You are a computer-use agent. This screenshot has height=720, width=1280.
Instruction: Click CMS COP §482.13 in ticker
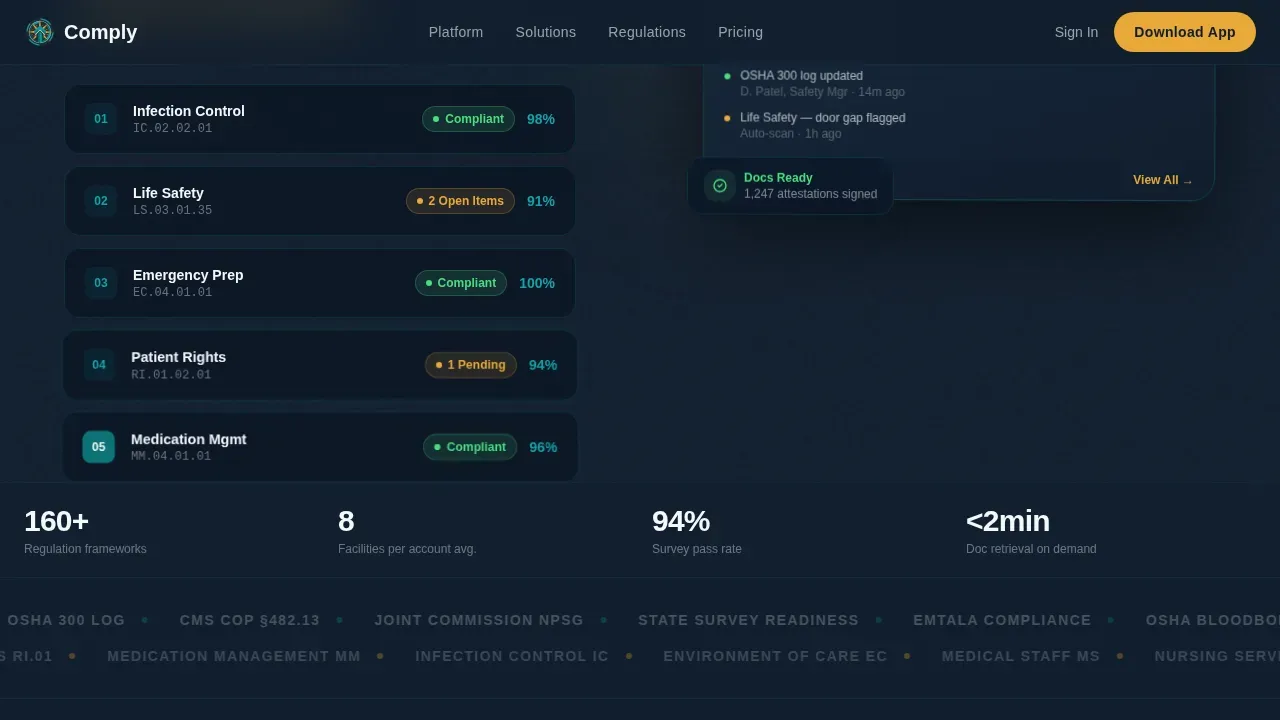pos(250,620)
